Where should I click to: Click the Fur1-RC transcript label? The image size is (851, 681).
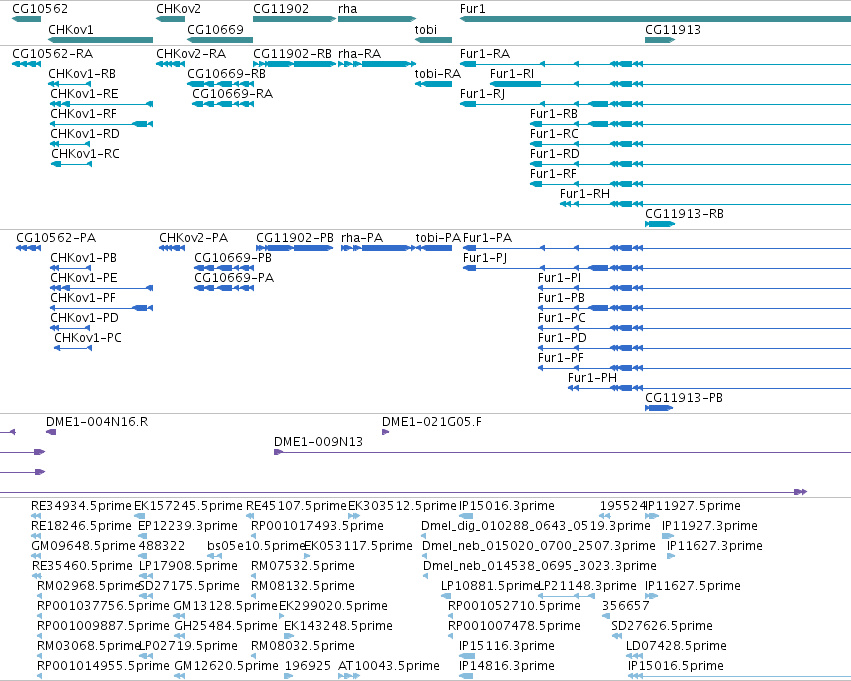pos(554,134)
